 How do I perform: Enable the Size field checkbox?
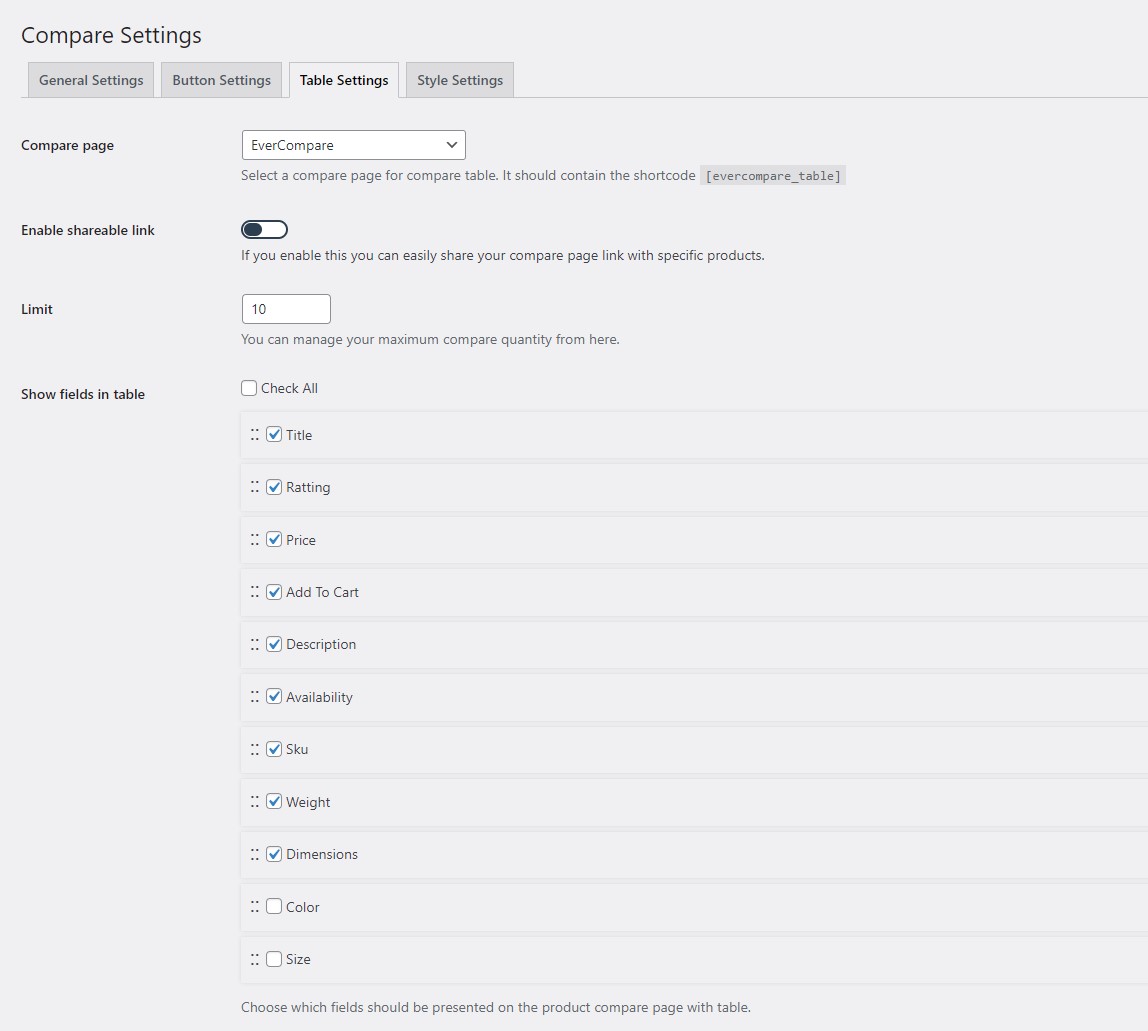pos(274,959)
